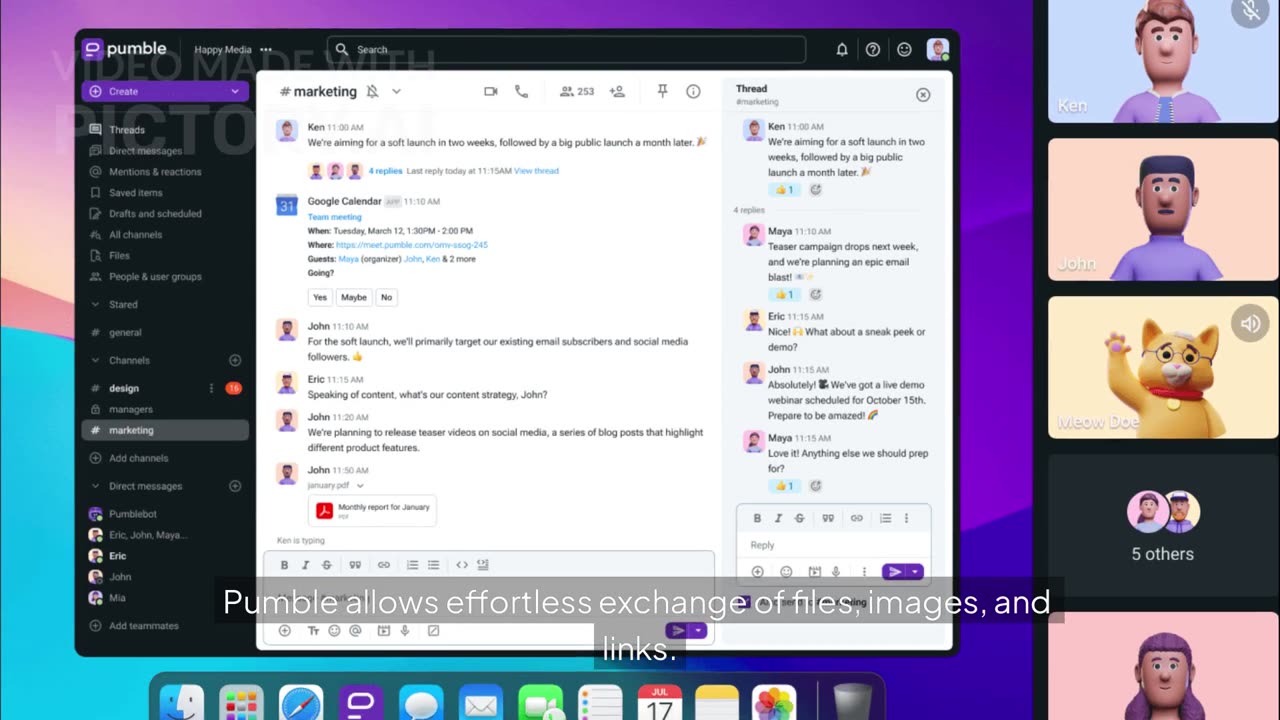Viewport: 1280px width, 720px height.
Task: Close the Thread panel
Action: click(x=923, y=95)
